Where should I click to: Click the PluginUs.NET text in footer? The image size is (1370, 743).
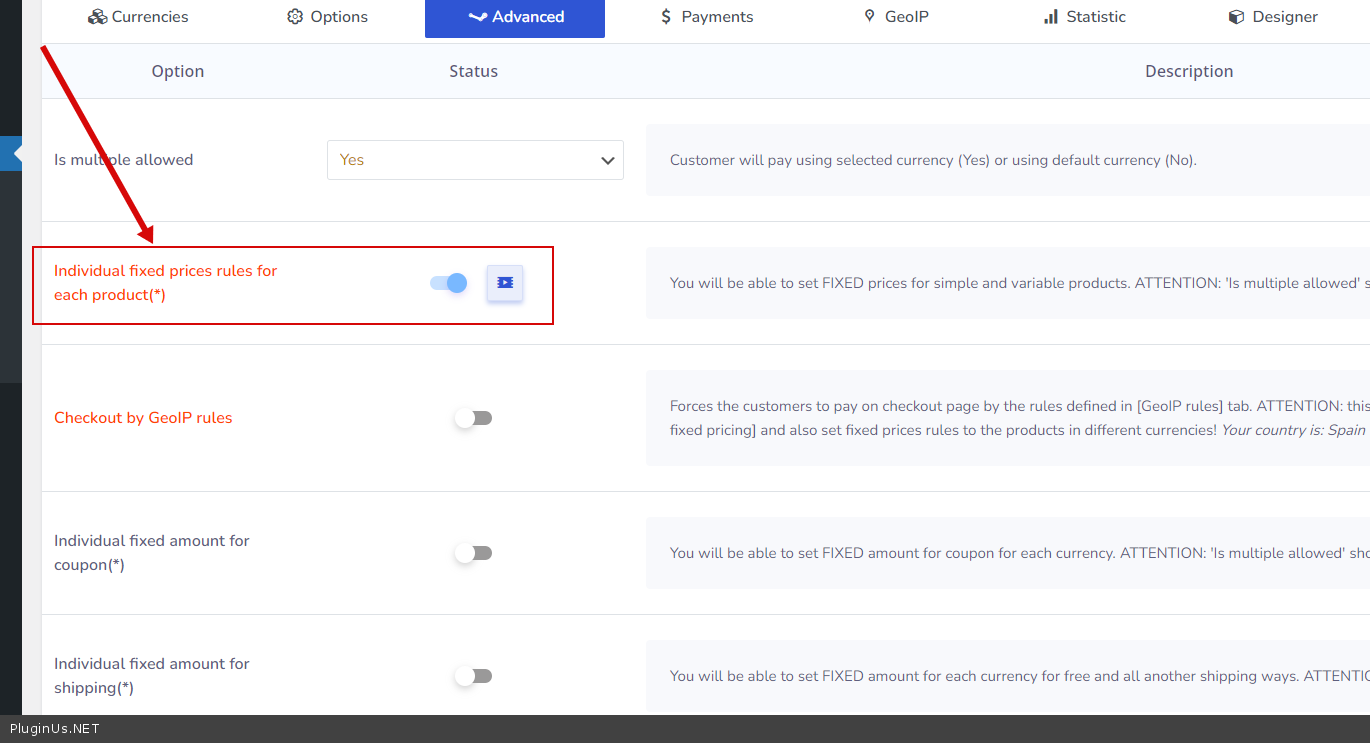pyautogui.click(x=55, y=729)
